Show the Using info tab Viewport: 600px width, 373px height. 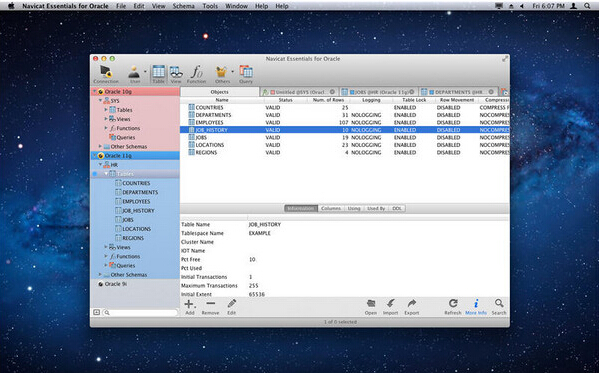(354, 208)
